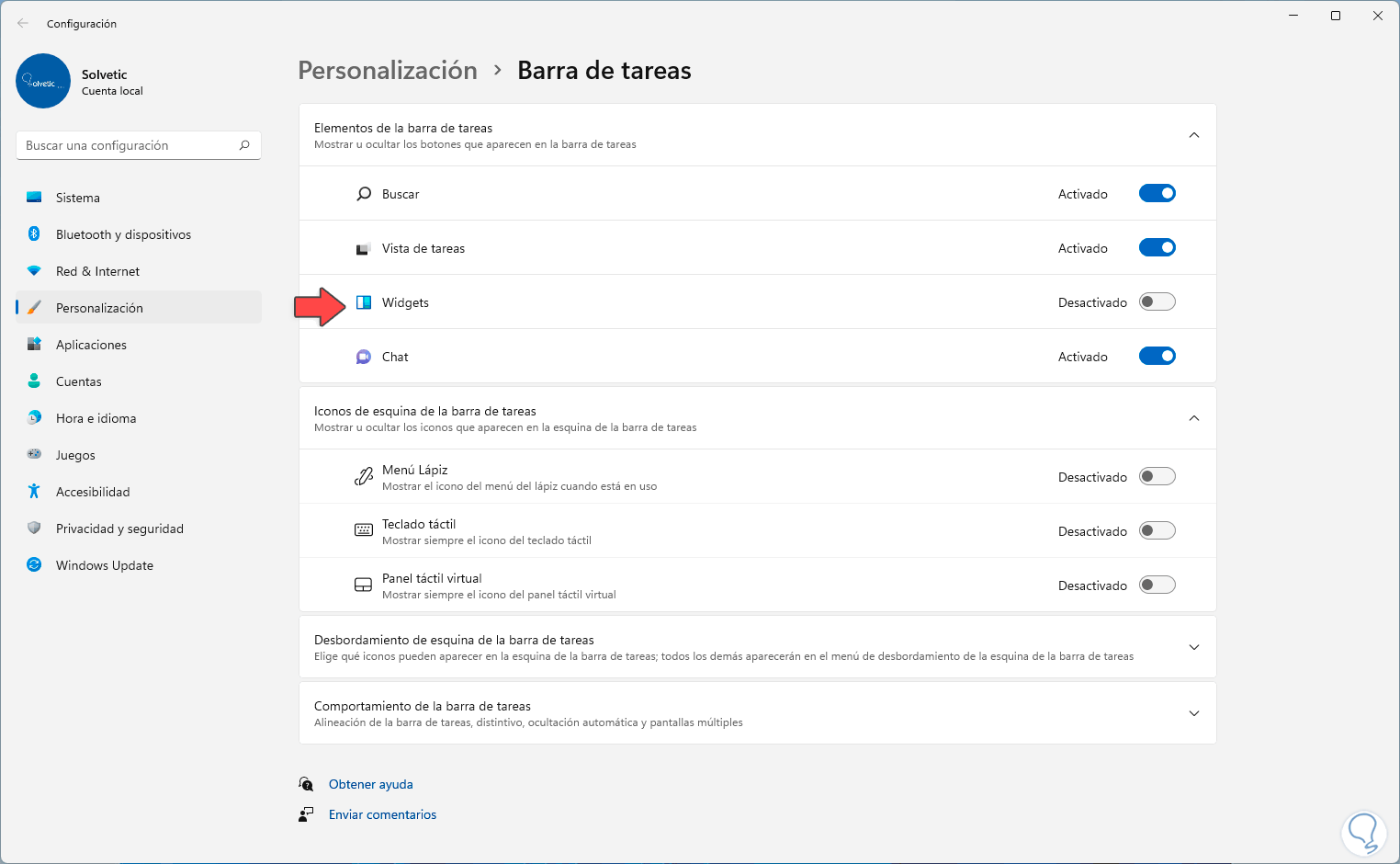Click the magnifier icon in search box
The image size is (1400, 864).
click(244, 145)
